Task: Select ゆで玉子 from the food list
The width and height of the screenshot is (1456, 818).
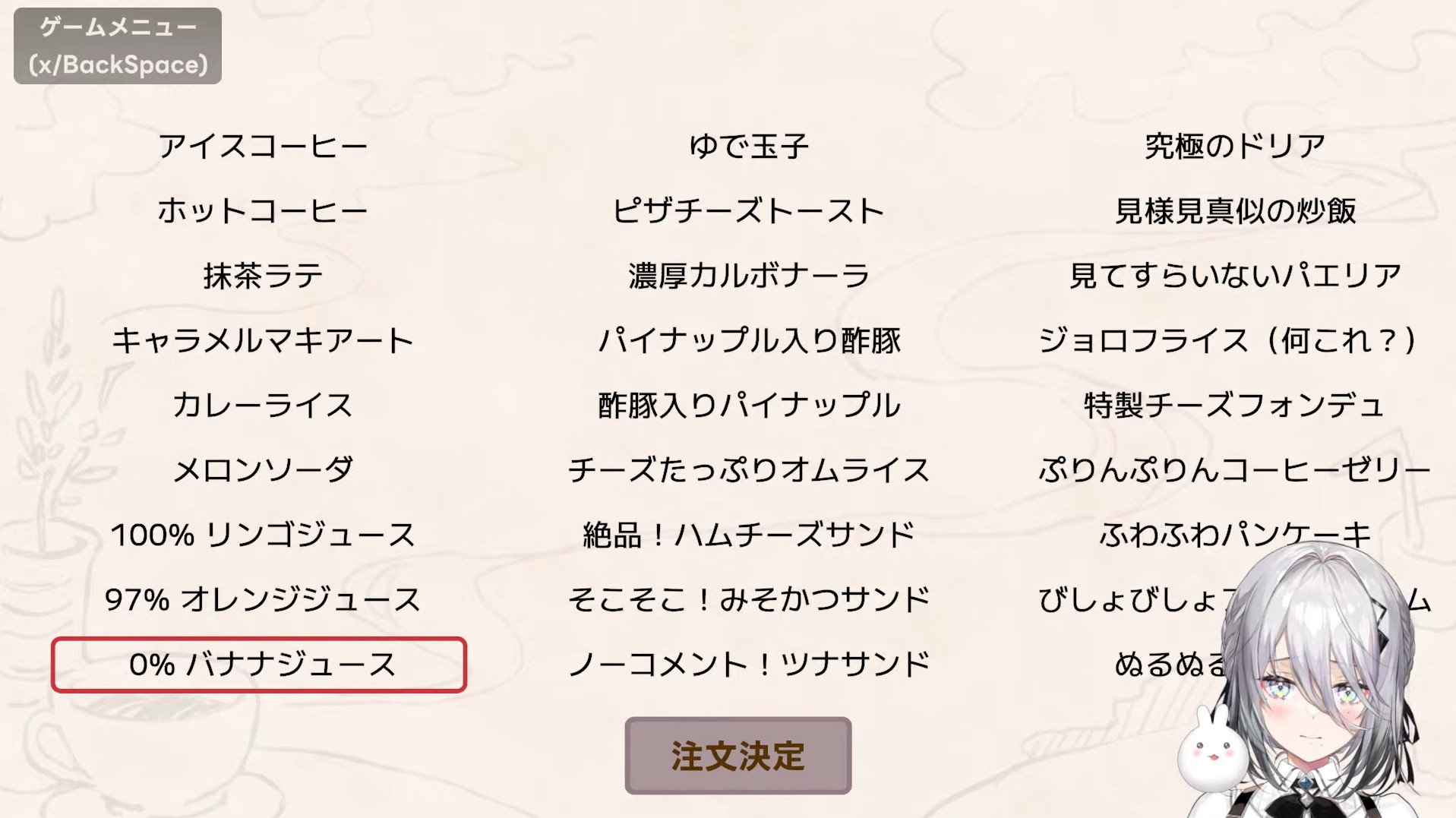Action: point(749,146)
